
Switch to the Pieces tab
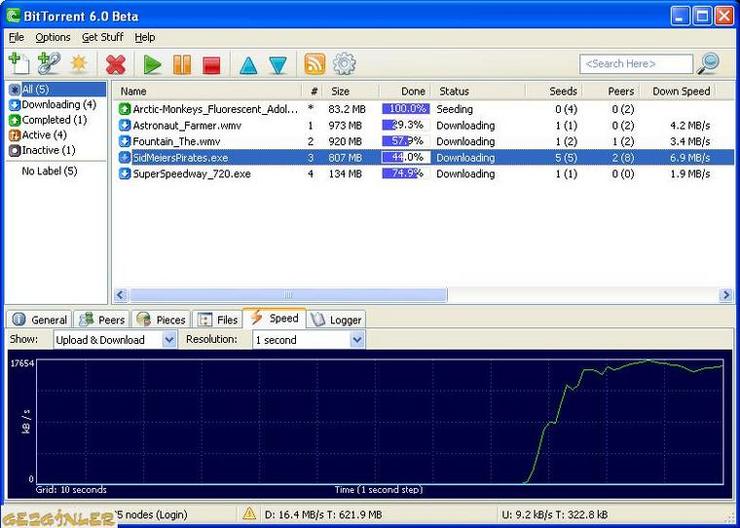(x=161, y=320)
